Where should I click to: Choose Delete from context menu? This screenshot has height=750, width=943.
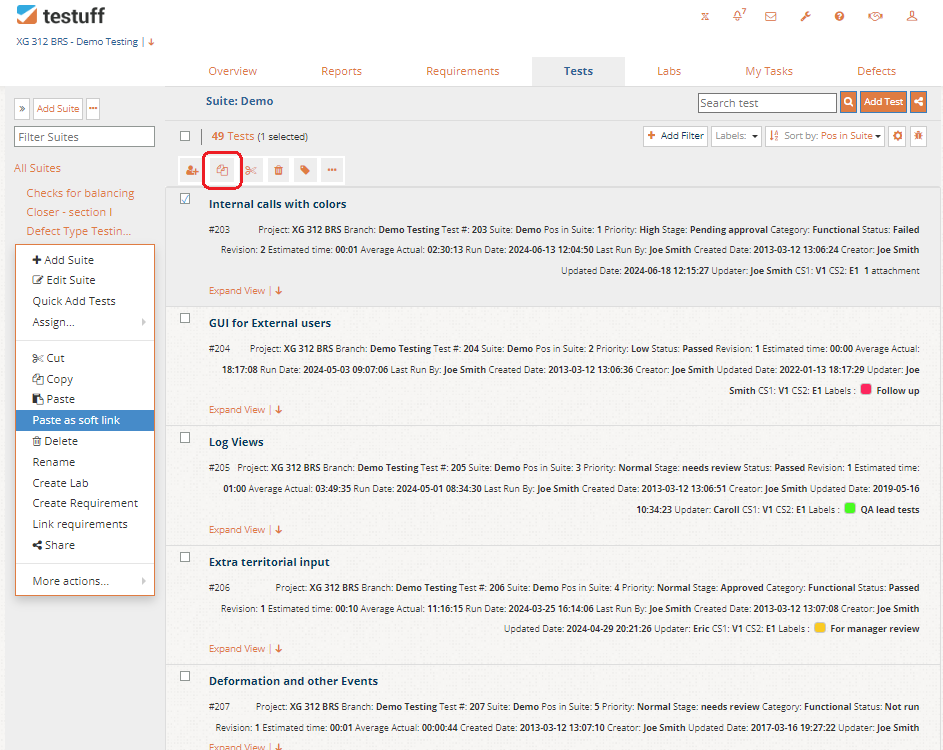[x=85, y=441]
